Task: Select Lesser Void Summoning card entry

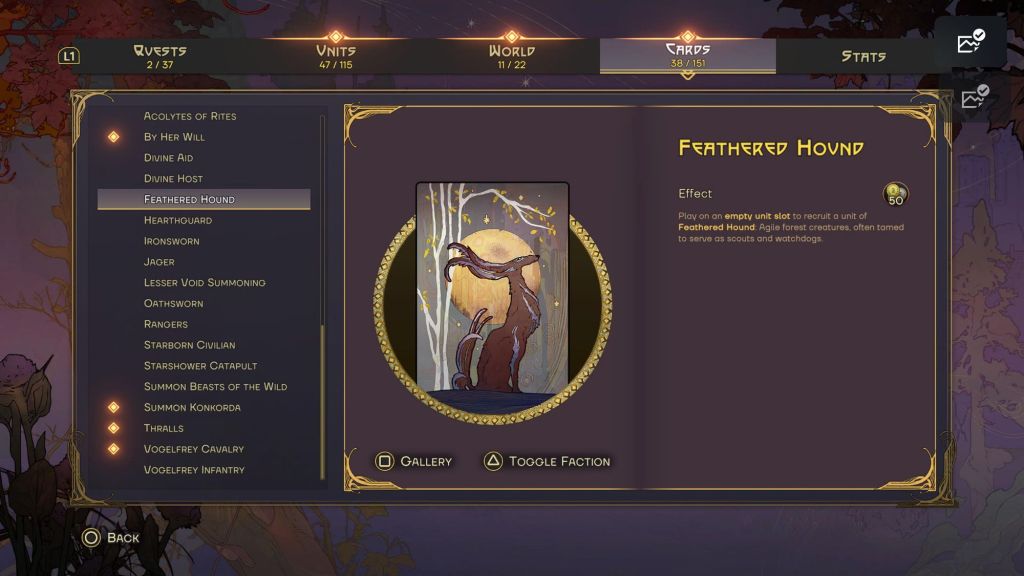Action: point(204,282)
